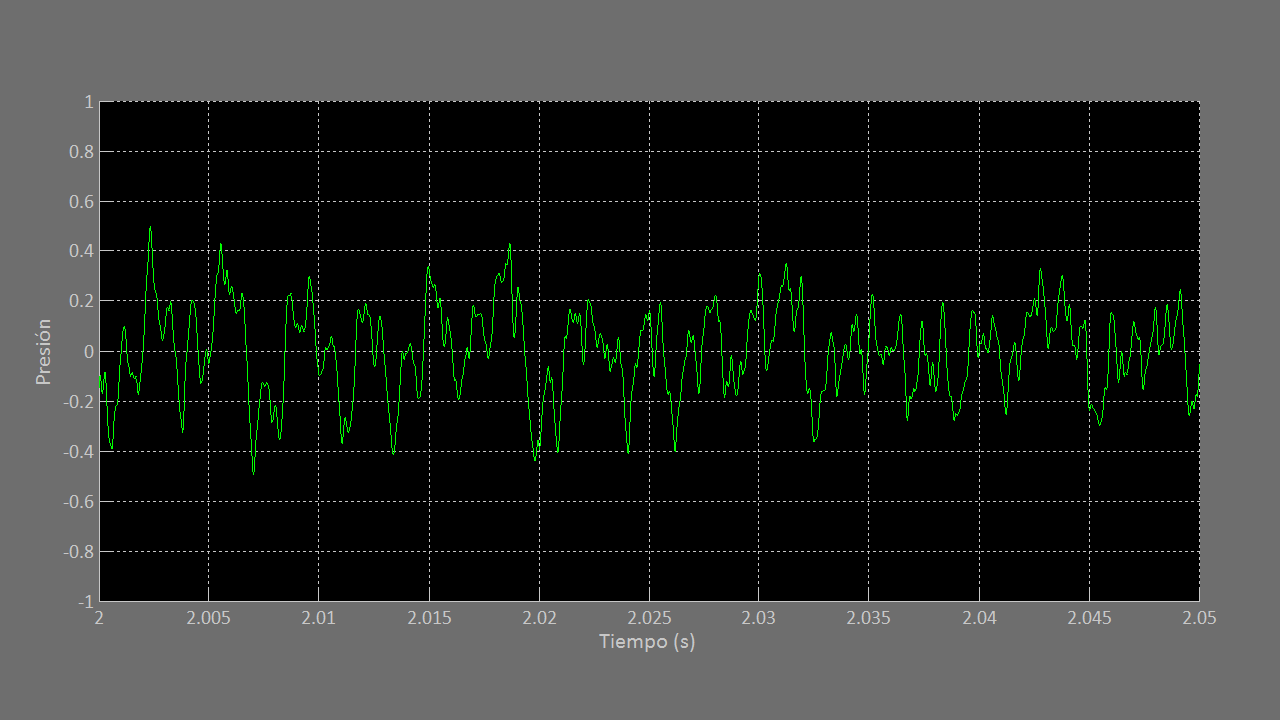
Task: Click the x-axis tick label 2.025
Action: [x=649, y=618]
